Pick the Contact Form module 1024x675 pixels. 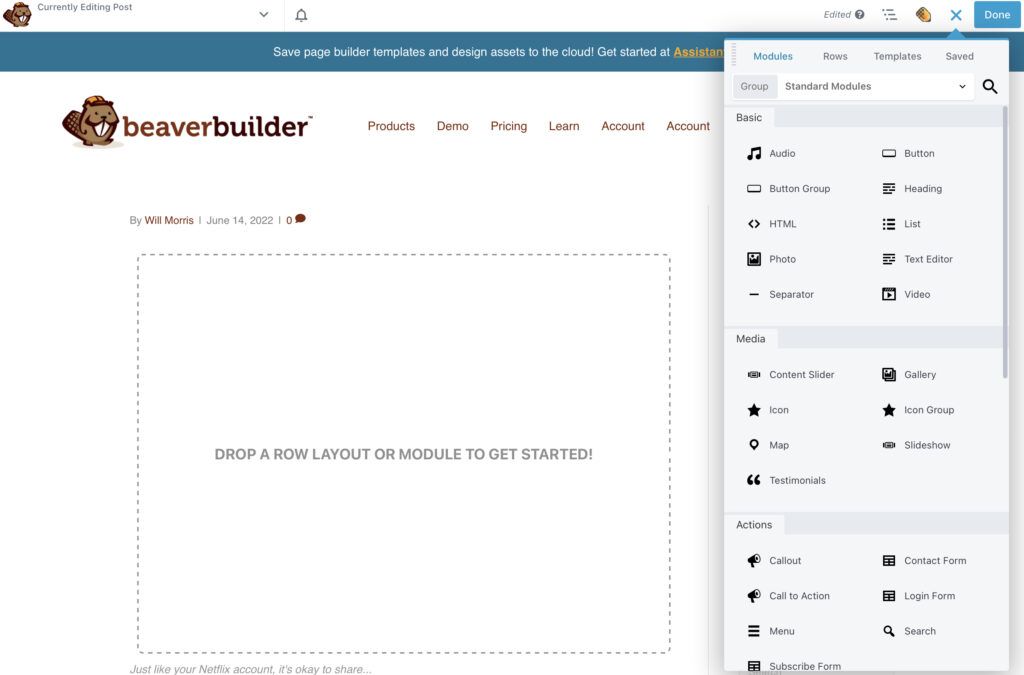click(x=935, y=560)
